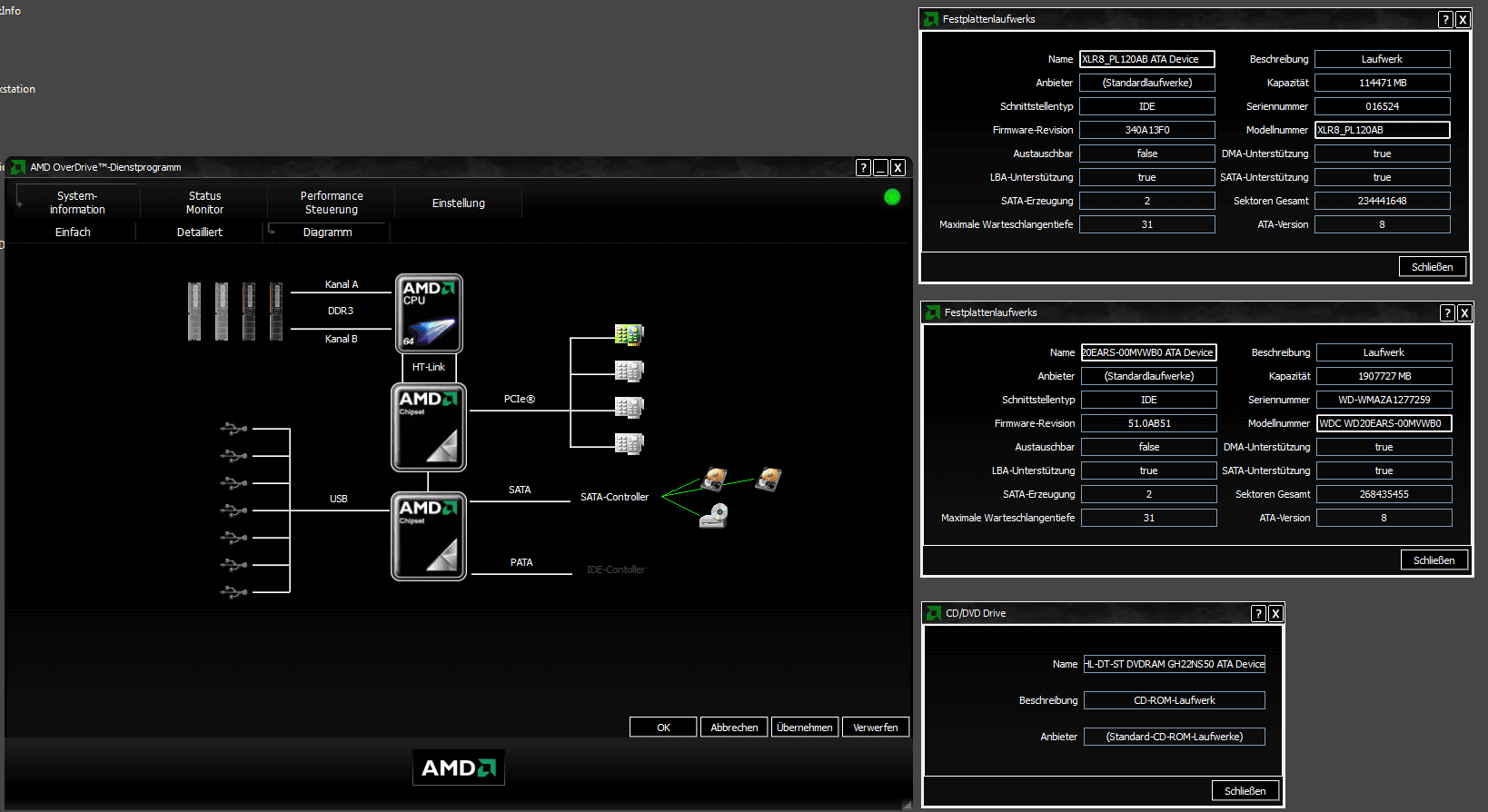The height and width of the screenshot is (812, 1488).
Task: Click the 1907727 MB Kapazität value
Action: (x=1384, y=376)
